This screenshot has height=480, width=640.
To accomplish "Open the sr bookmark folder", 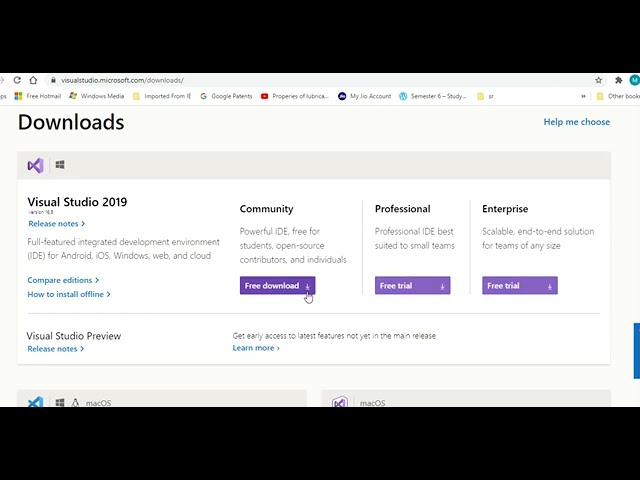I will coord(485,96).
